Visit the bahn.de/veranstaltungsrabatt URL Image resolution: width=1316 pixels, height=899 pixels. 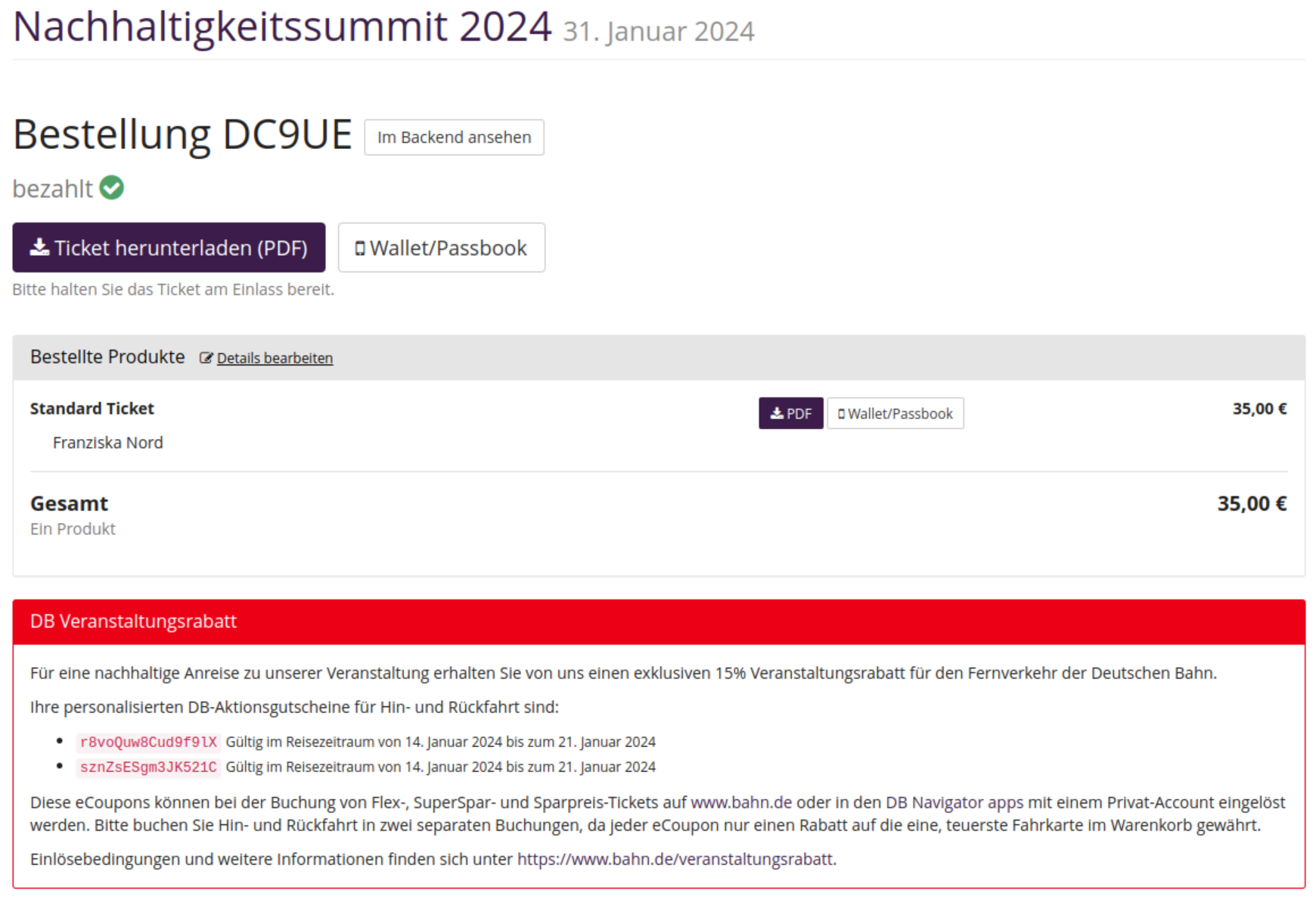[x=675, y=859]
